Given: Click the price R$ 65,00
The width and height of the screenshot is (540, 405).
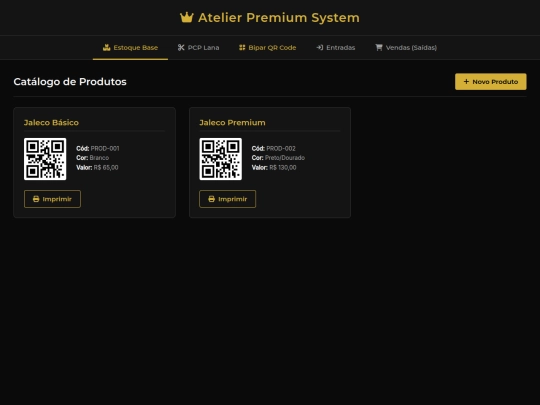Looking at the screenshot, I should (106, 167).
